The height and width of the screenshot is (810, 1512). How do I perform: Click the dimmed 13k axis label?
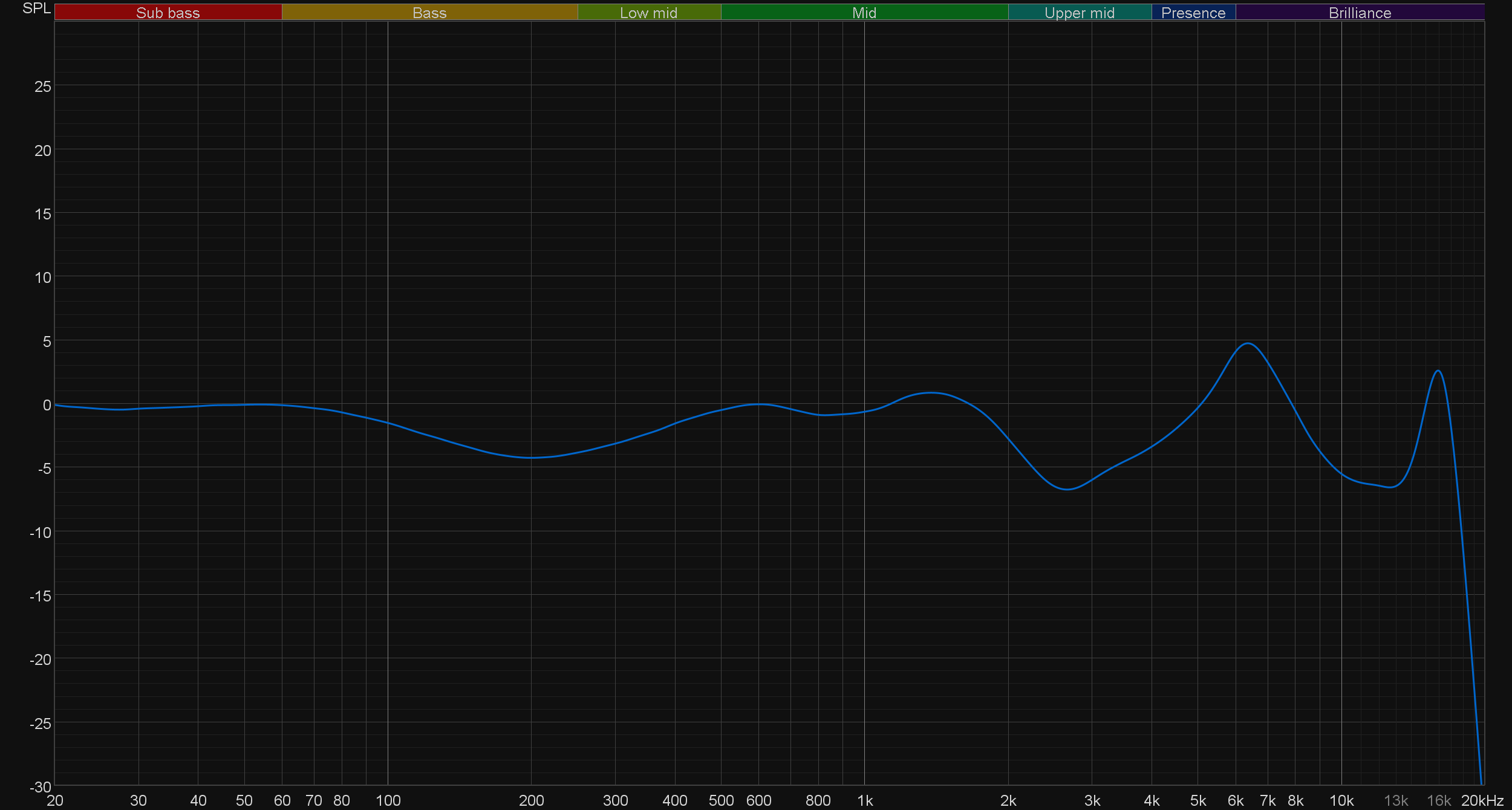[x=1396, y=800]
